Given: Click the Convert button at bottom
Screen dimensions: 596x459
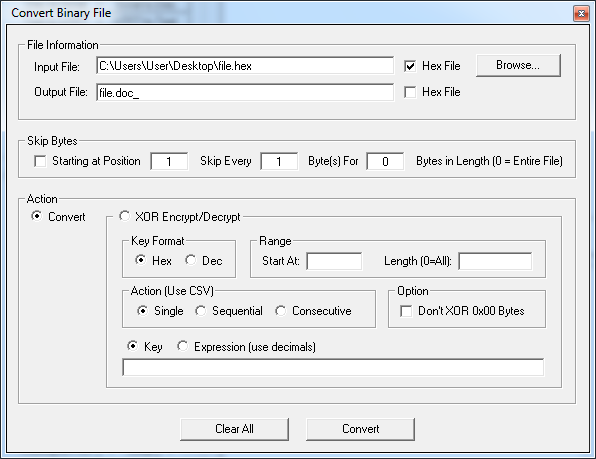Looking at the screenshot, I should click(x=360, y=429).
